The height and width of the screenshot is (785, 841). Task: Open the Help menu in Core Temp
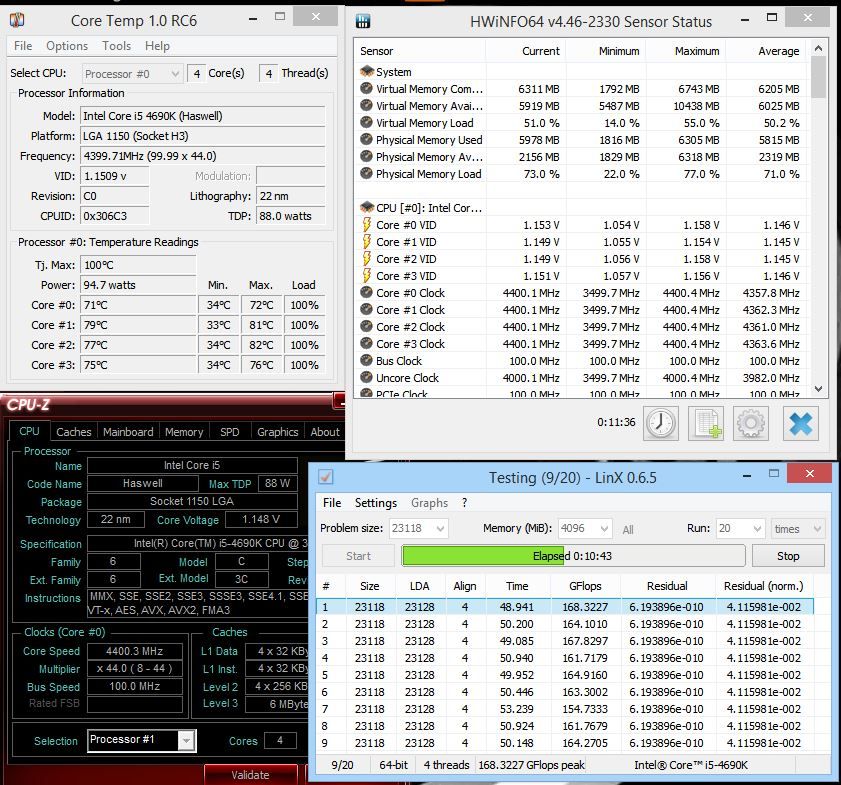pyautogui.click(x=157, y=46)
